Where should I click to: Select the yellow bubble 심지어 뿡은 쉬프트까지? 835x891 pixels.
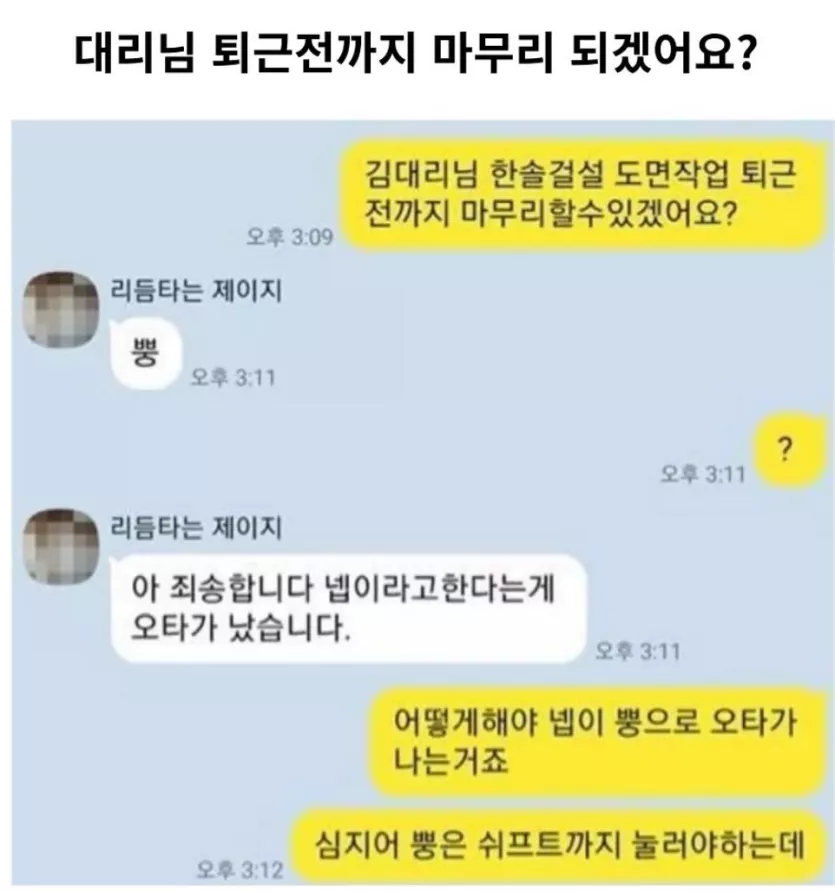[x=560, y=845]
